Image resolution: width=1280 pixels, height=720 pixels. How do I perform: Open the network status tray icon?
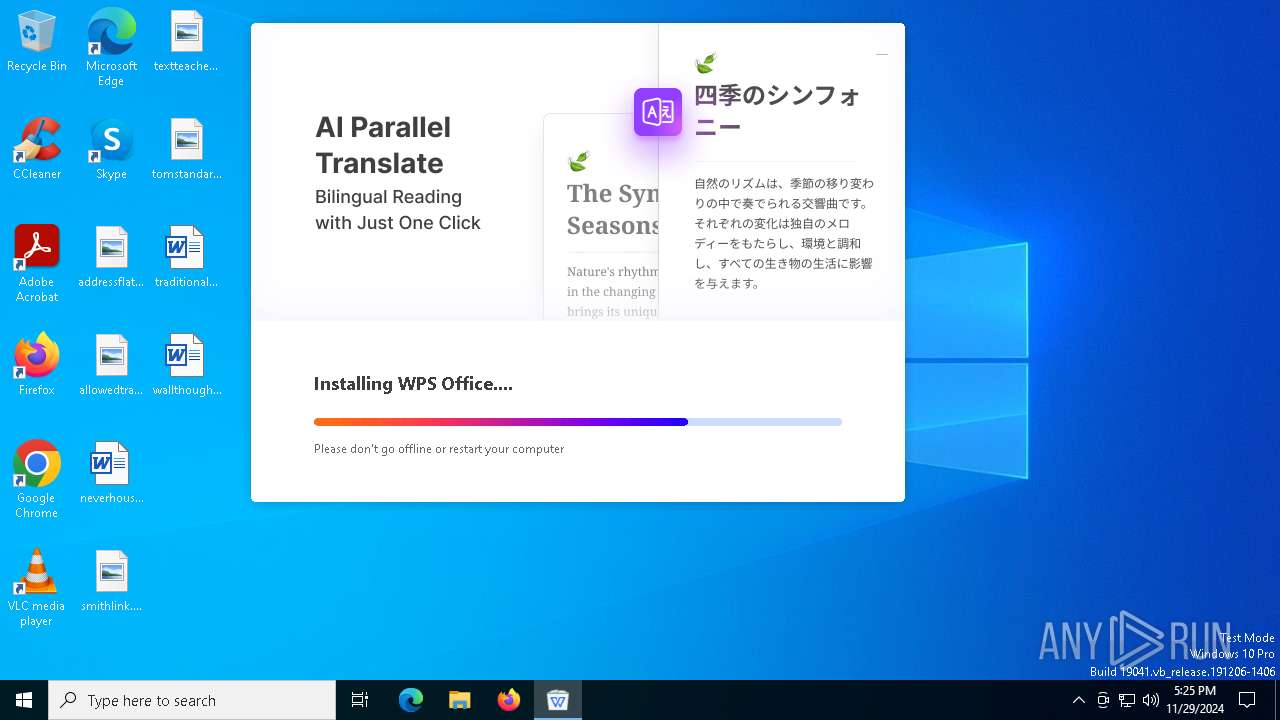(x=1127, y=700)
